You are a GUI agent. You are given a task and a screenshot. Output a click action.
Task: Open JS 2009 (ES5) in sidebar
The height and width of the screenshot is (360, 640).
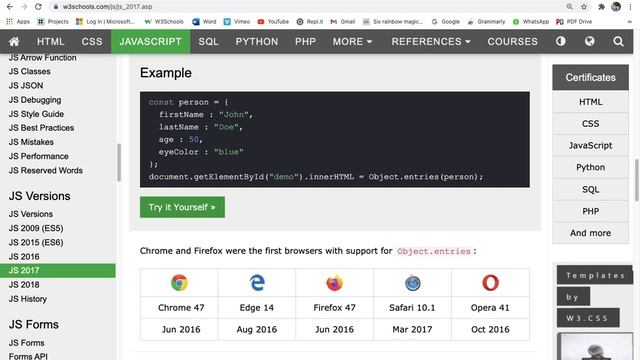click(x=36, y=228)
